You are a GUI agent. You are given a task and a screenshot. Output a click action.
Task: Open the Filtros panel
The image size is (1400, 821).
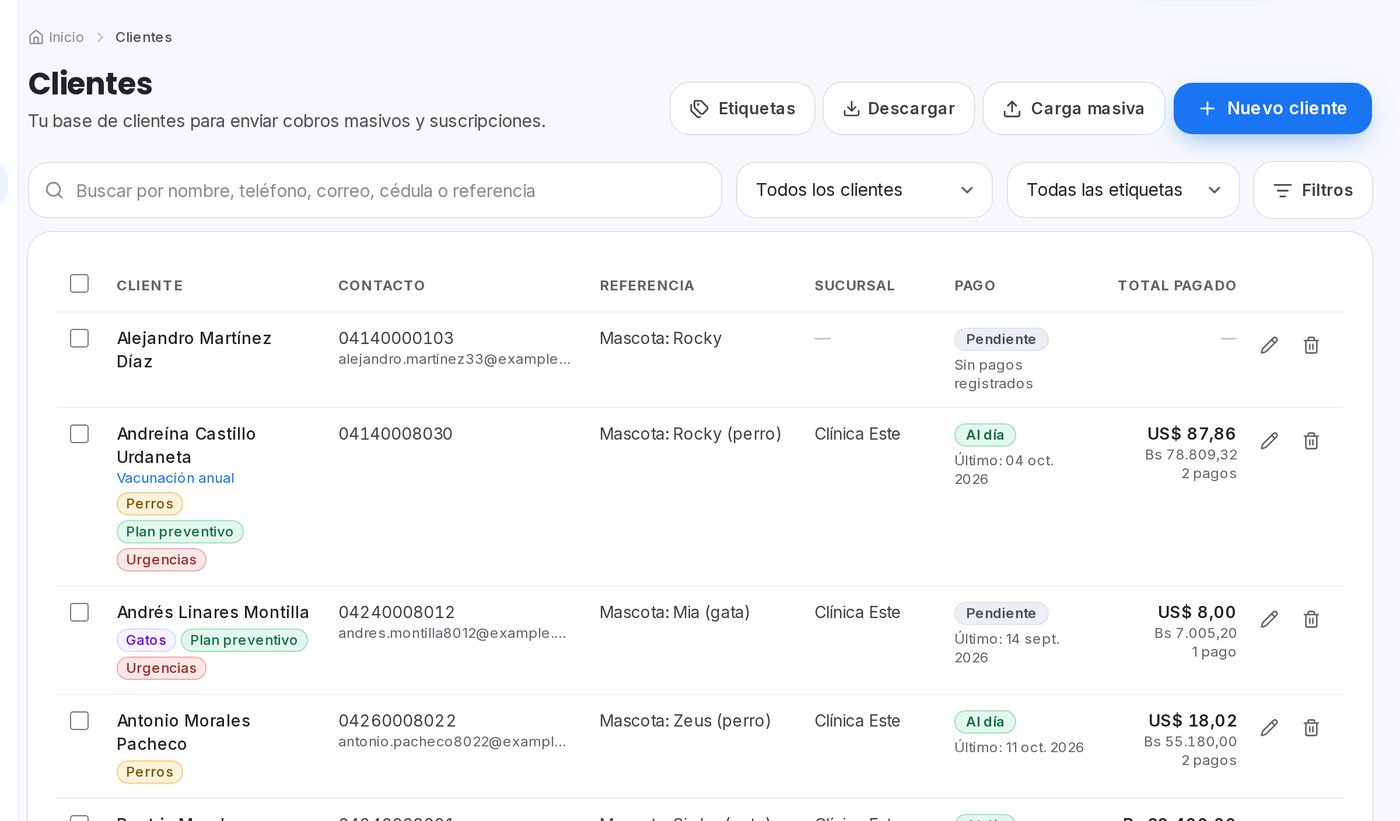(x=1313, y=190)
